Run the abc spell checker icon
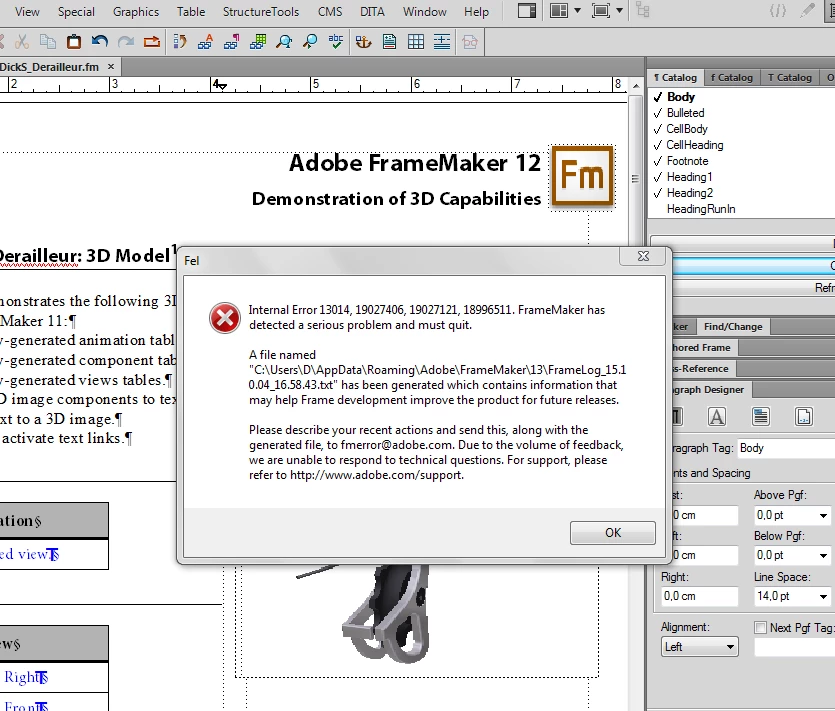The image size is (835, 711). (335, 42)
